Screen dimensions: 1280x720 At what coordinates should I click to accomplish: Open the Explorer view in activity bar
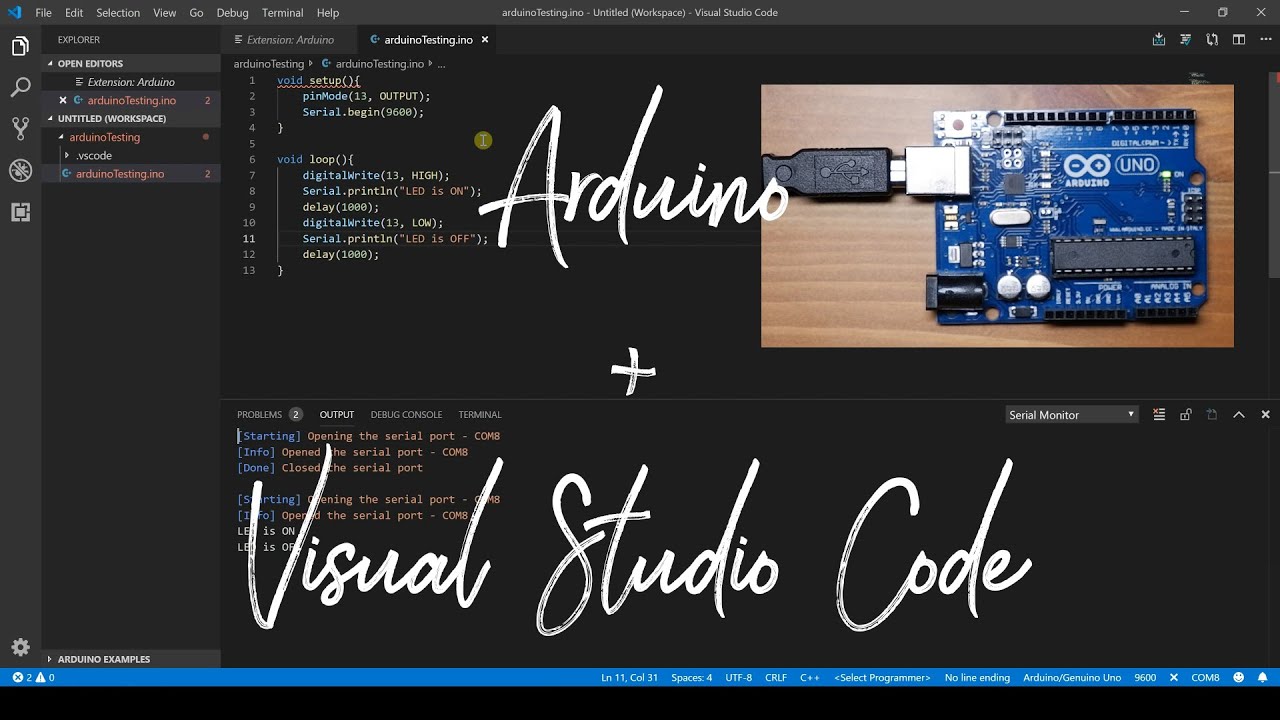coord(20,46)
